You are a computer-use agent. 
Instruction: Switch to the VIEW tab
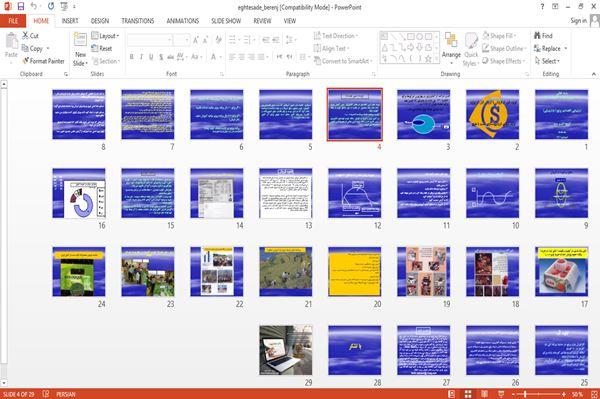click(290, 21)
